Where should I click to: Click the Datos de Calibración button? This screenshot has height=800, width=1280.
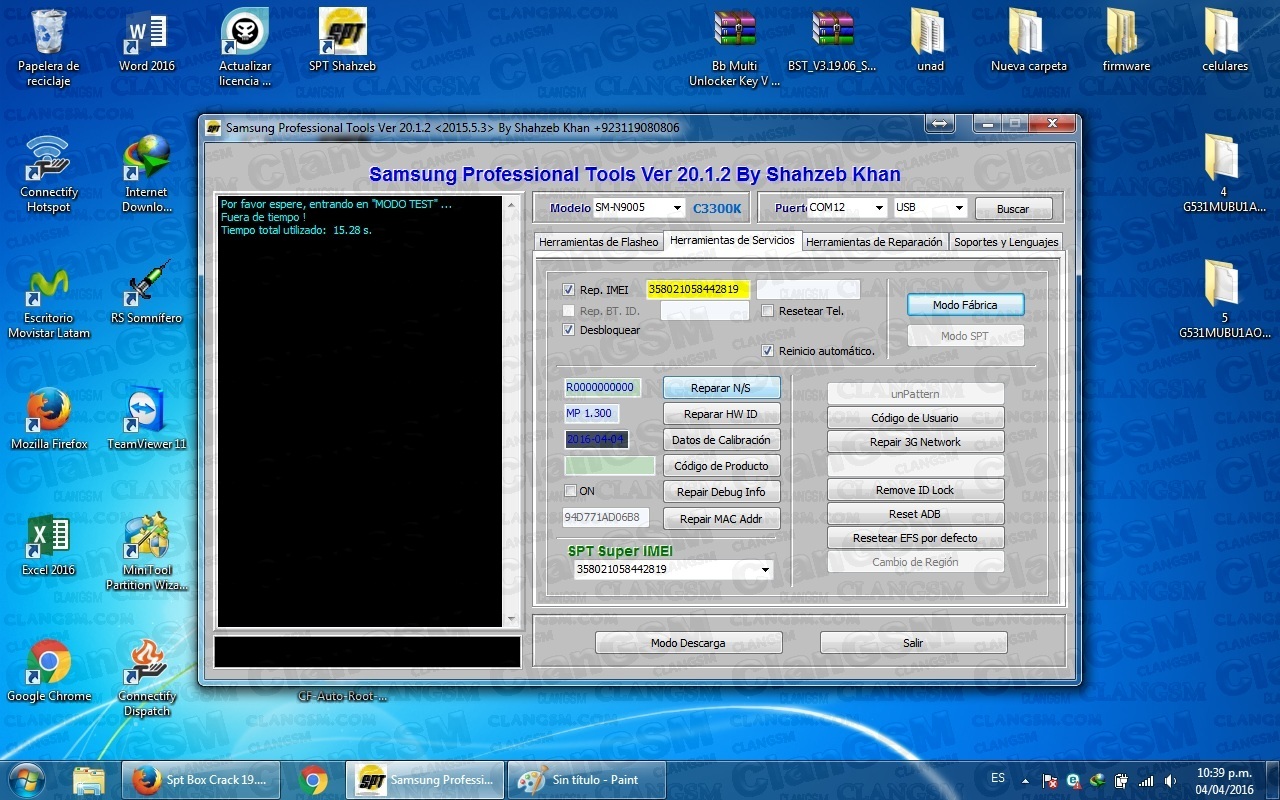pyautogui.click(x=721, y=440)
